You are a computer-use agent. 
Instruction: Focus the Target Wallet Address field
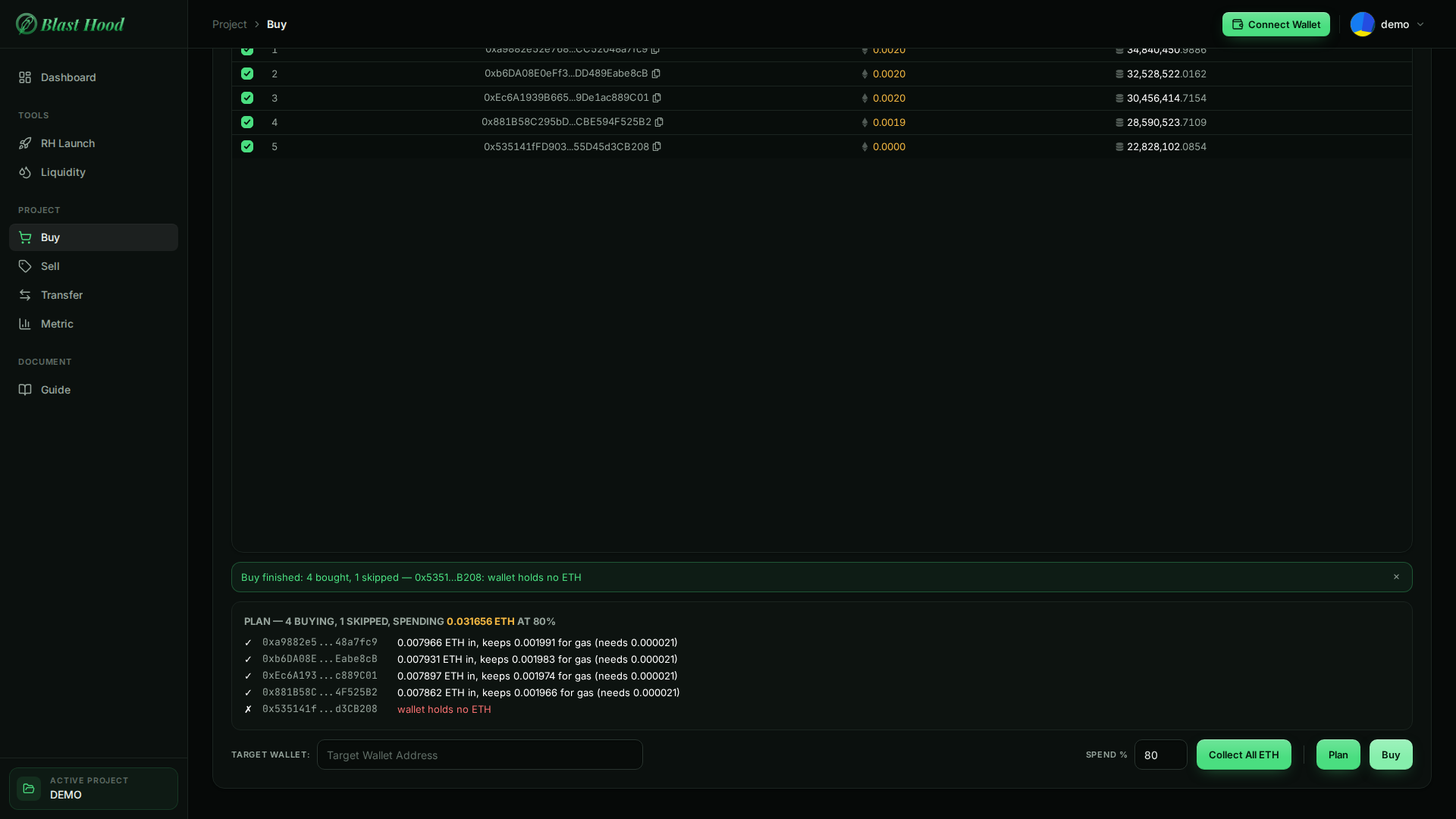(480, 755)
